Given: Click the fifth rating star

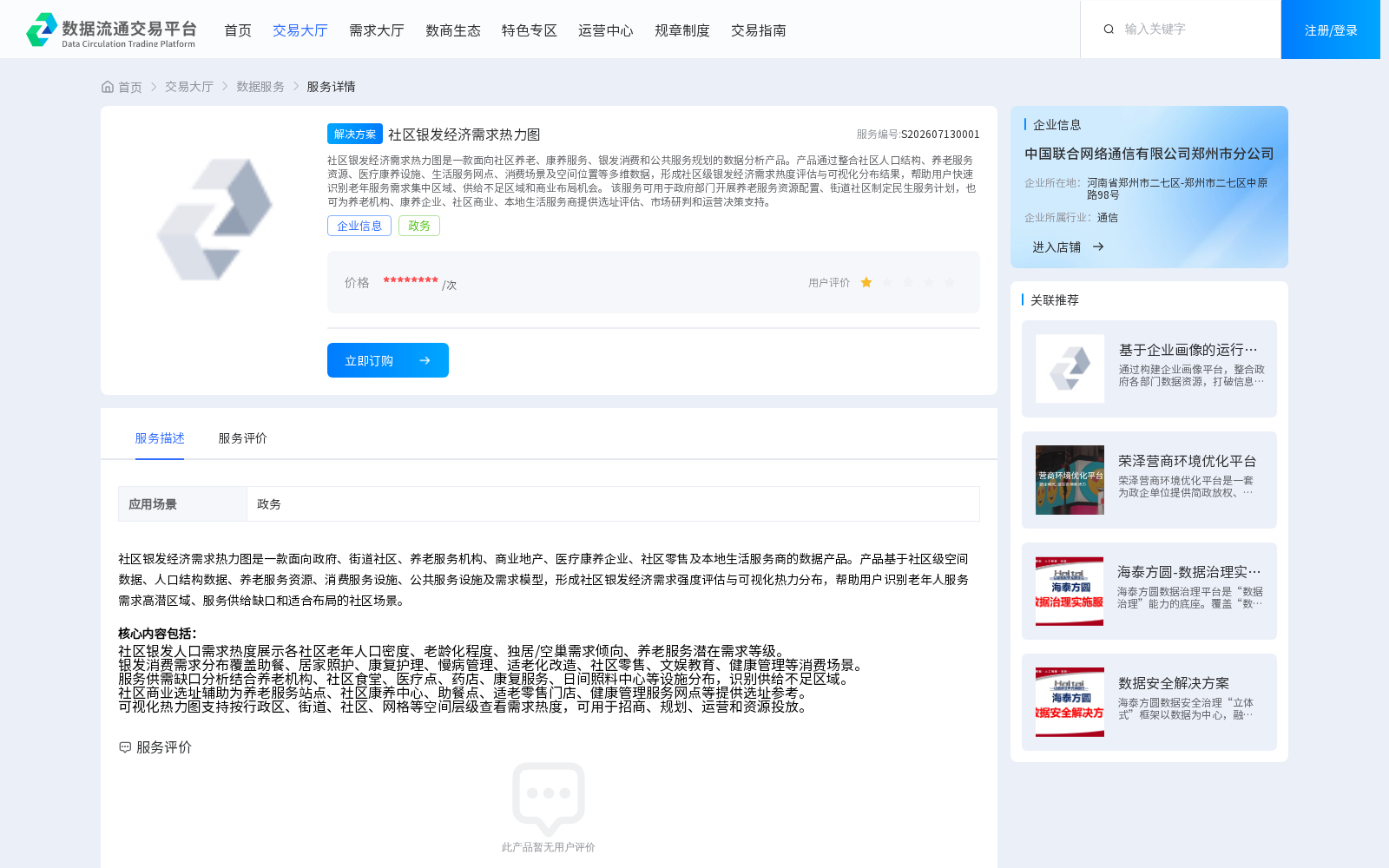Looking at the screenshot, I should [950, 282].
